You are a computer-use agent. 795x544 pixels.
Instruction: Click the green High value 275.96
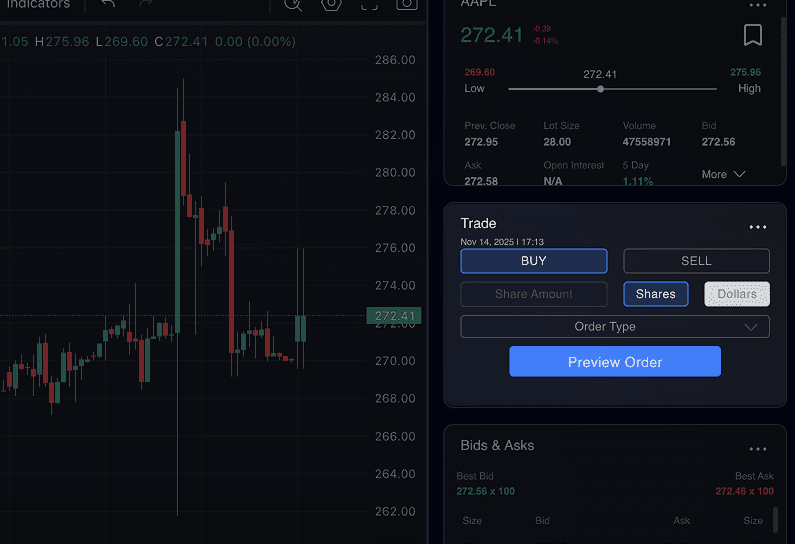coord(745,72)
